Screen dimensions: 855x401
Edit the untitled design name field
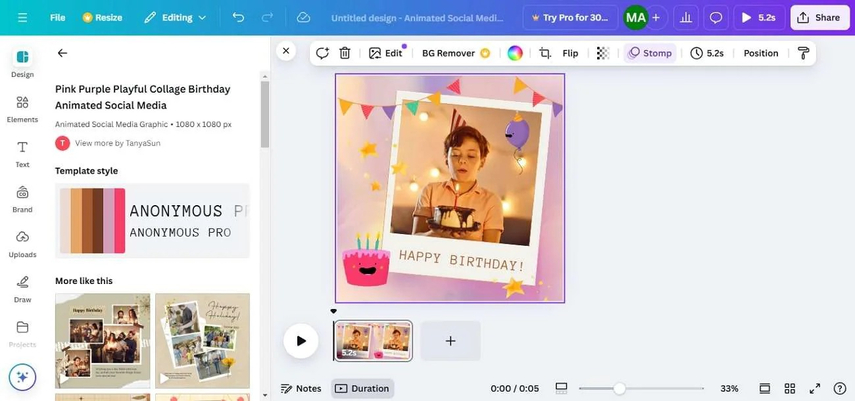tap(417, 17)
